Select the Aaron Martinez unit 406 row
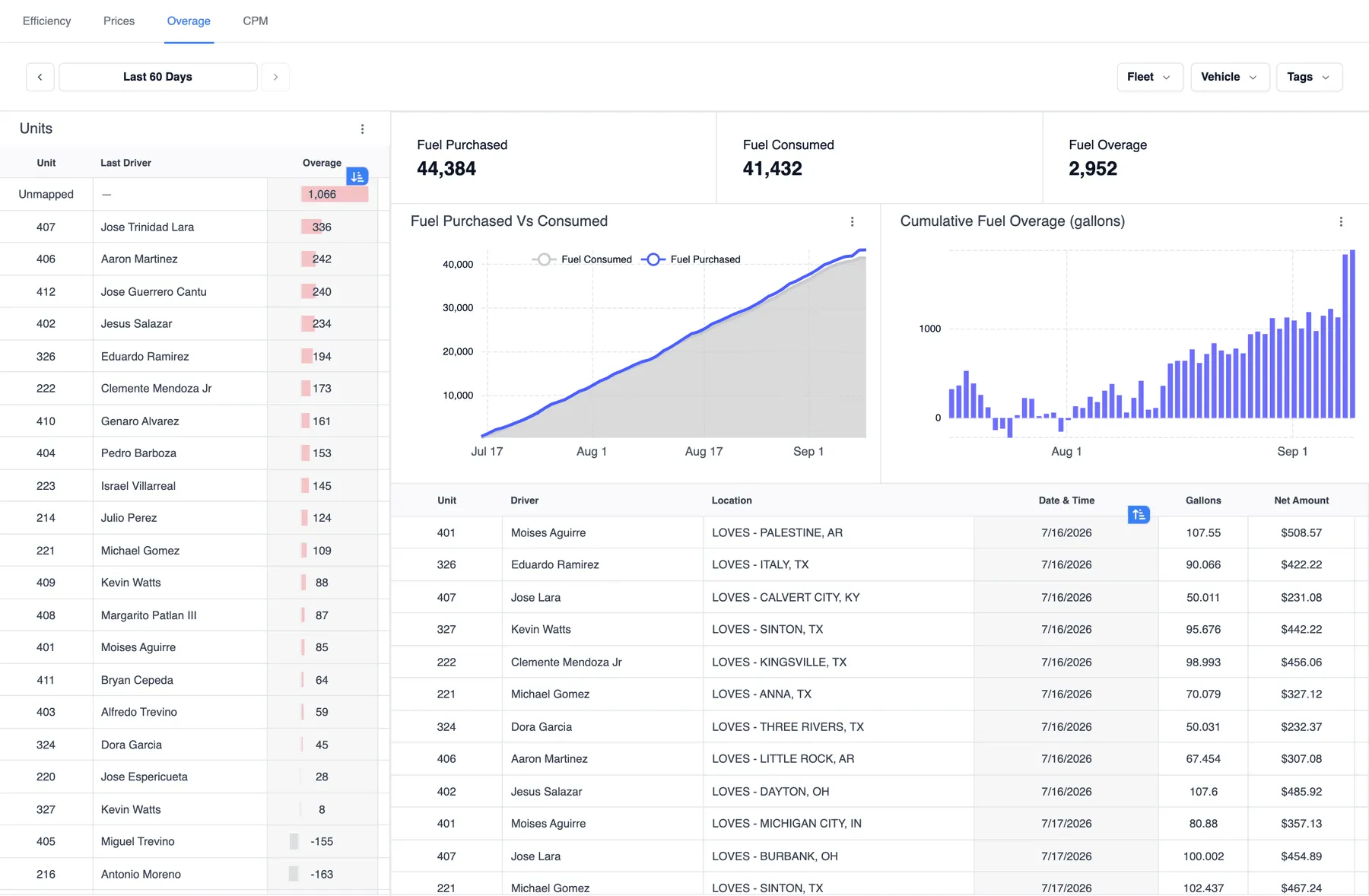The width and height of the screenshot is (1369, 896). coord(195,259)
